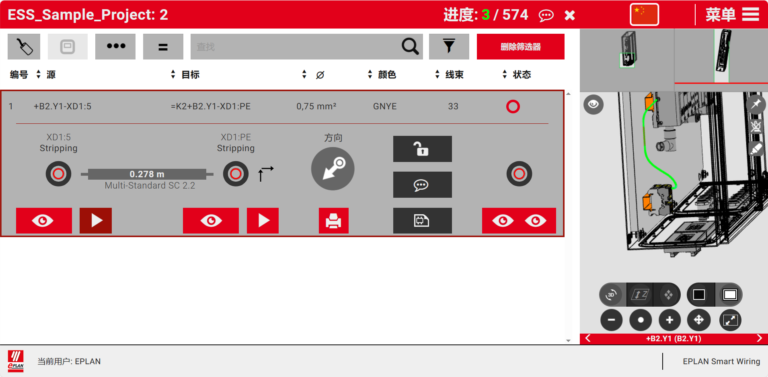The width and height of the screenshot is (768, 377).
Task: Click the unlock padlock button
Action: tap(422, 149)
